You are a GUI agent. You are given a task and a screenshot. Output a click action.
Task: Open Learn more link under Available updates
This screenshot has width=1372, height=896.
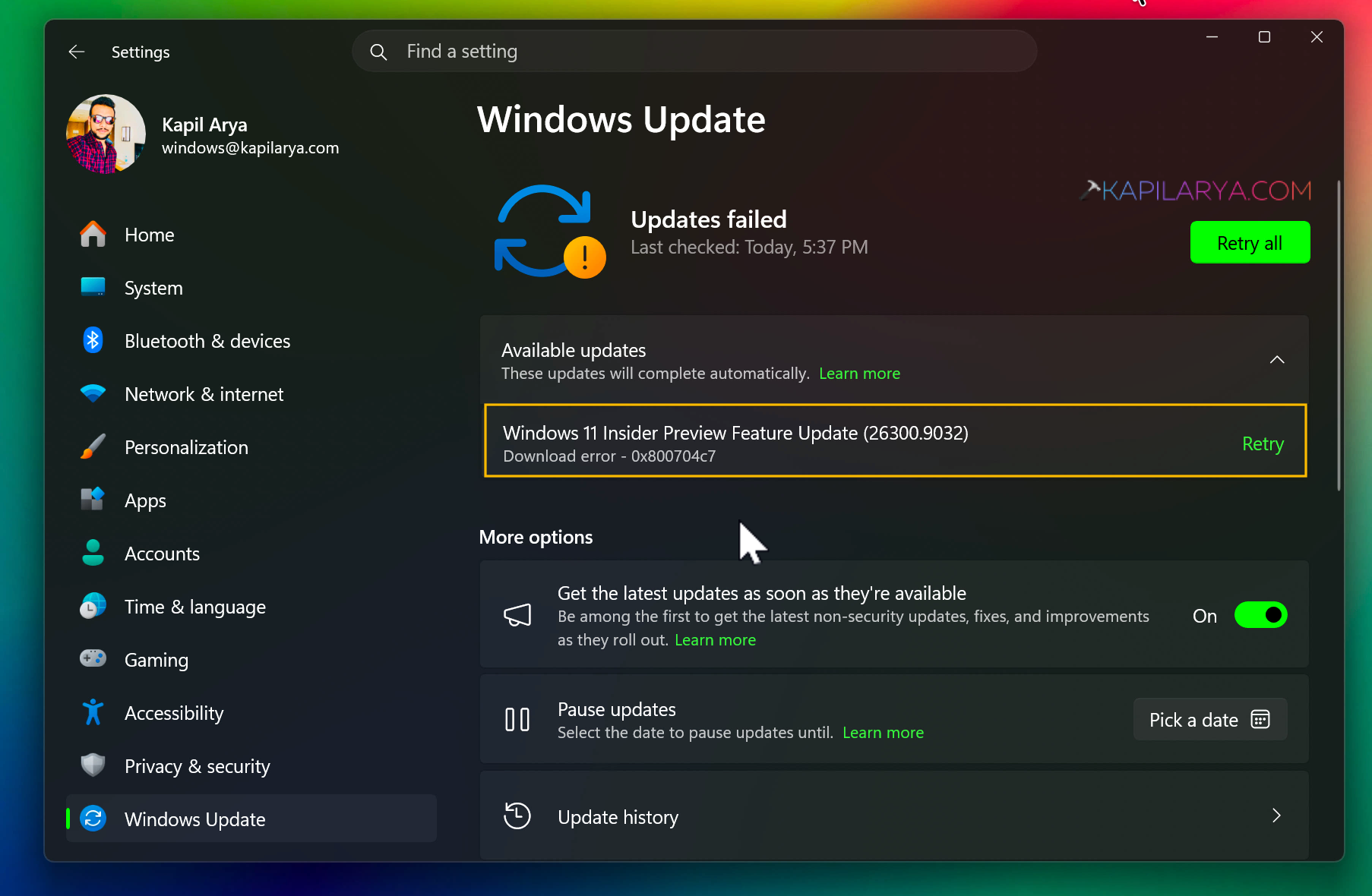coord(859,374)
